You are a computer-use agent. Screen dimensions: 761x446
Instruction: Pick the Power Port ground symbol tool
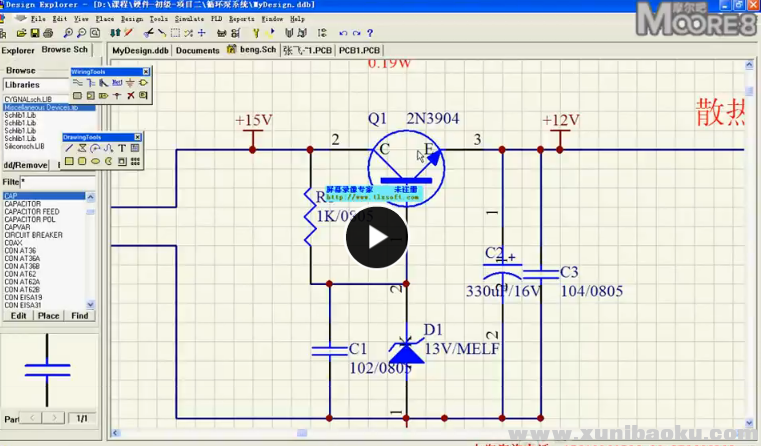tap(130, 83)
